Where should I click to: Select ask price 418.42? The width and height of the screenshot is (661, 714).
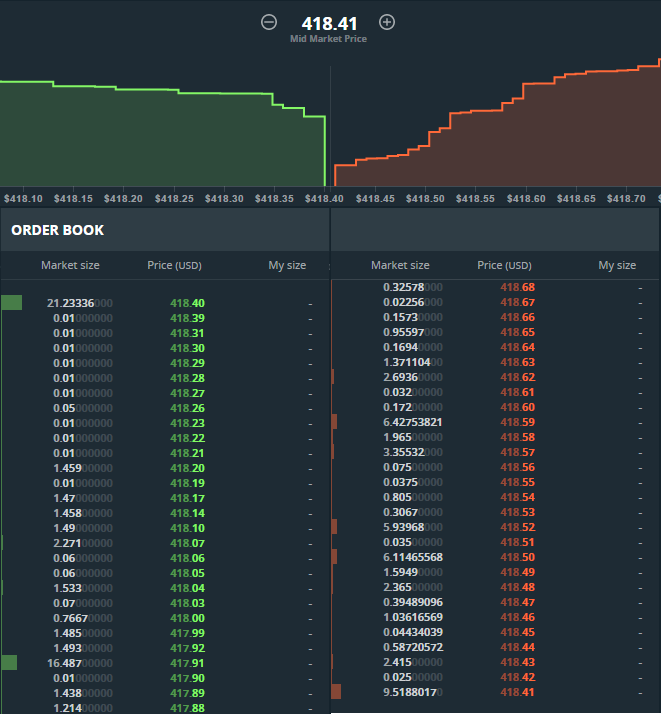(x=518, y=677)
